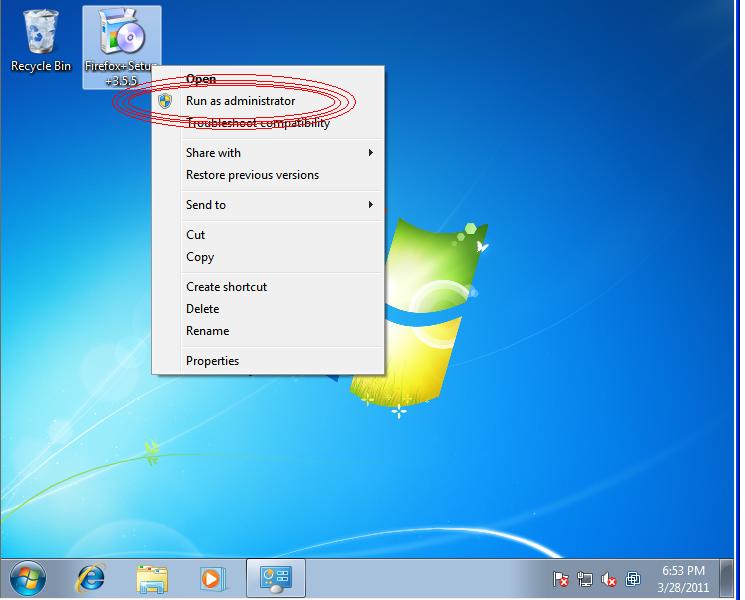Screen dimensions: 745x600
Task: Click the Send to menu entry label
Action: click(206, 205)
